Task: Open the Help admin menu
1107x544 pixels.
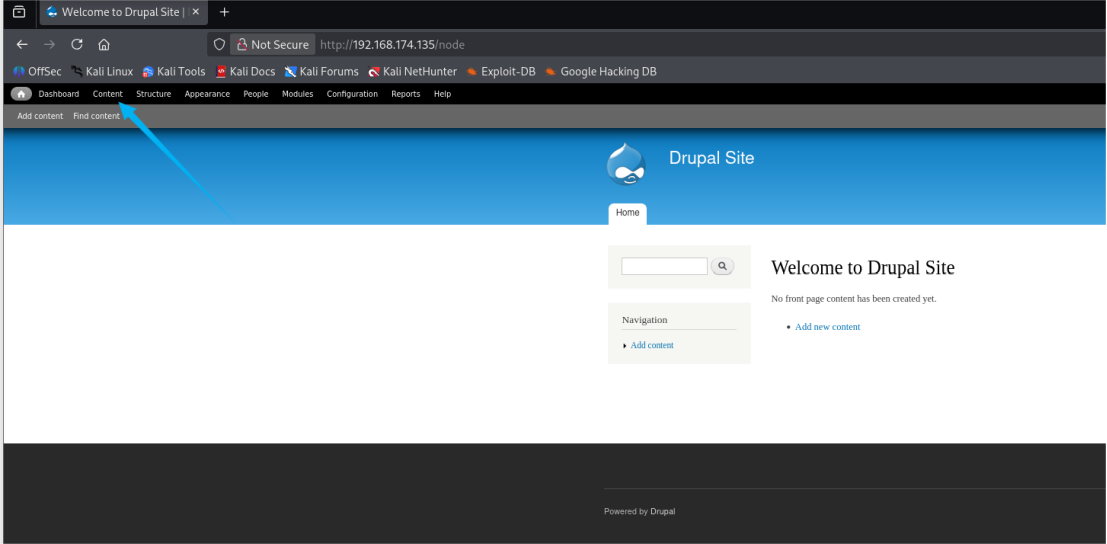Action: tap(442, 94)
